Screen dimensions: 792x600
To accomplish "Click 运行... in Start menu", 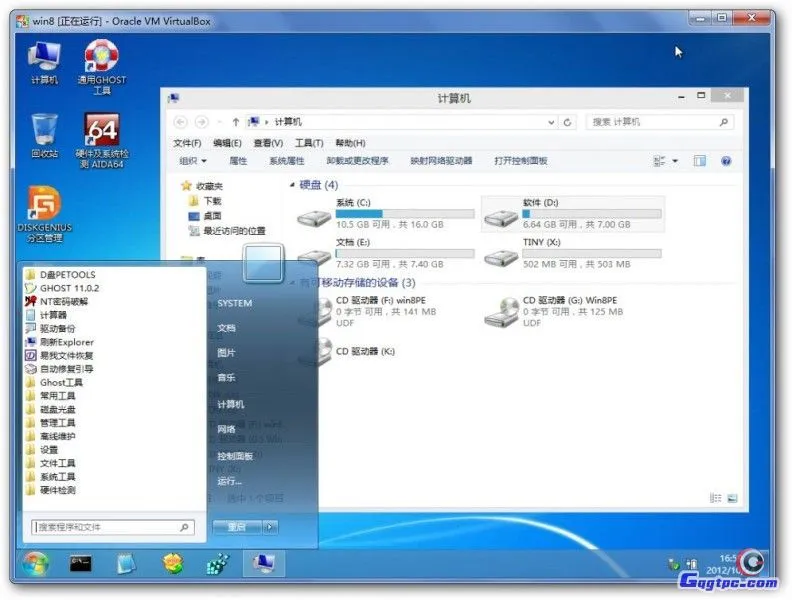I will (x=229, y=481).
